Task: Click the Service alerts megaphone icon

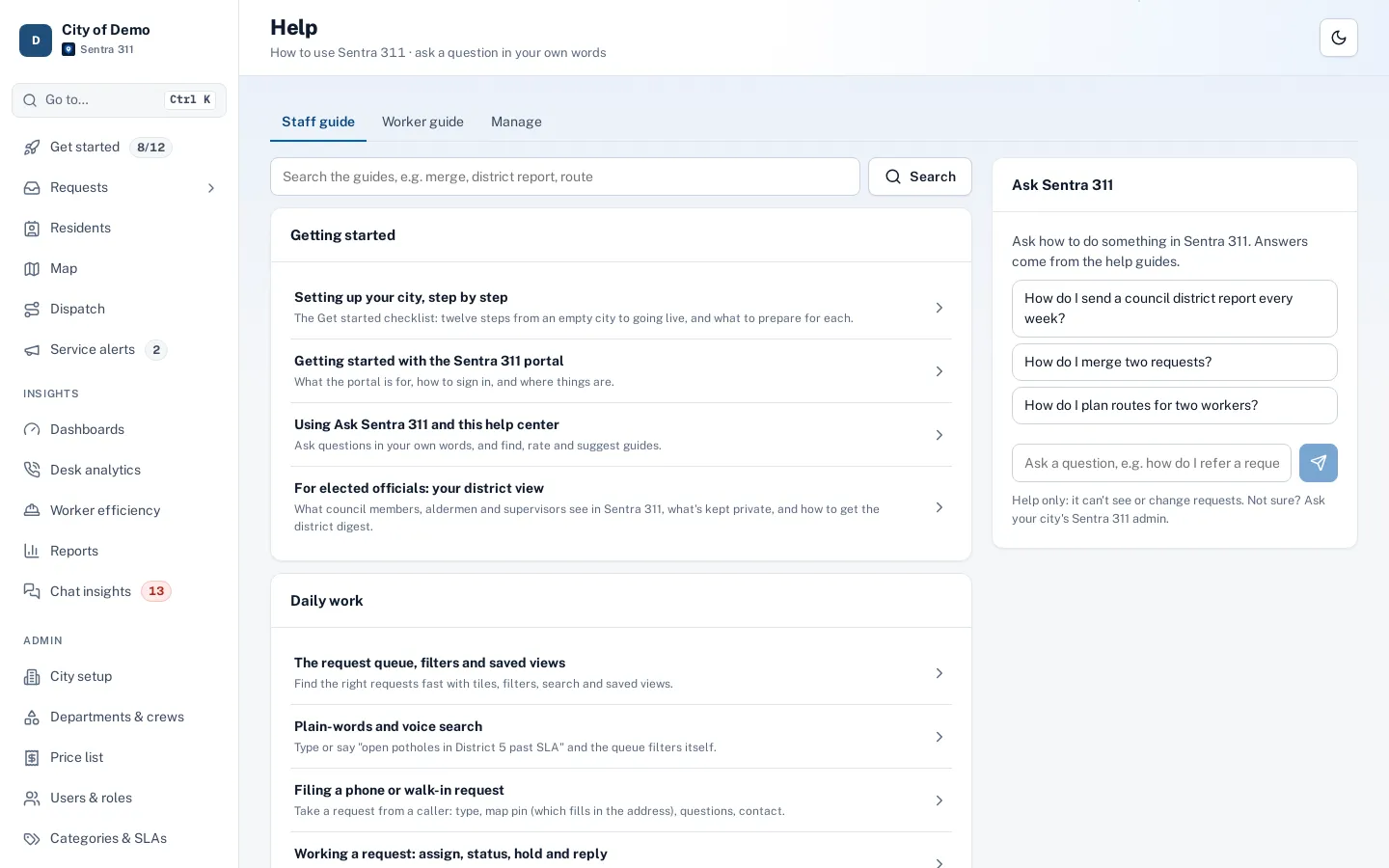Action: pyautogui.click(x=32, y=350)
